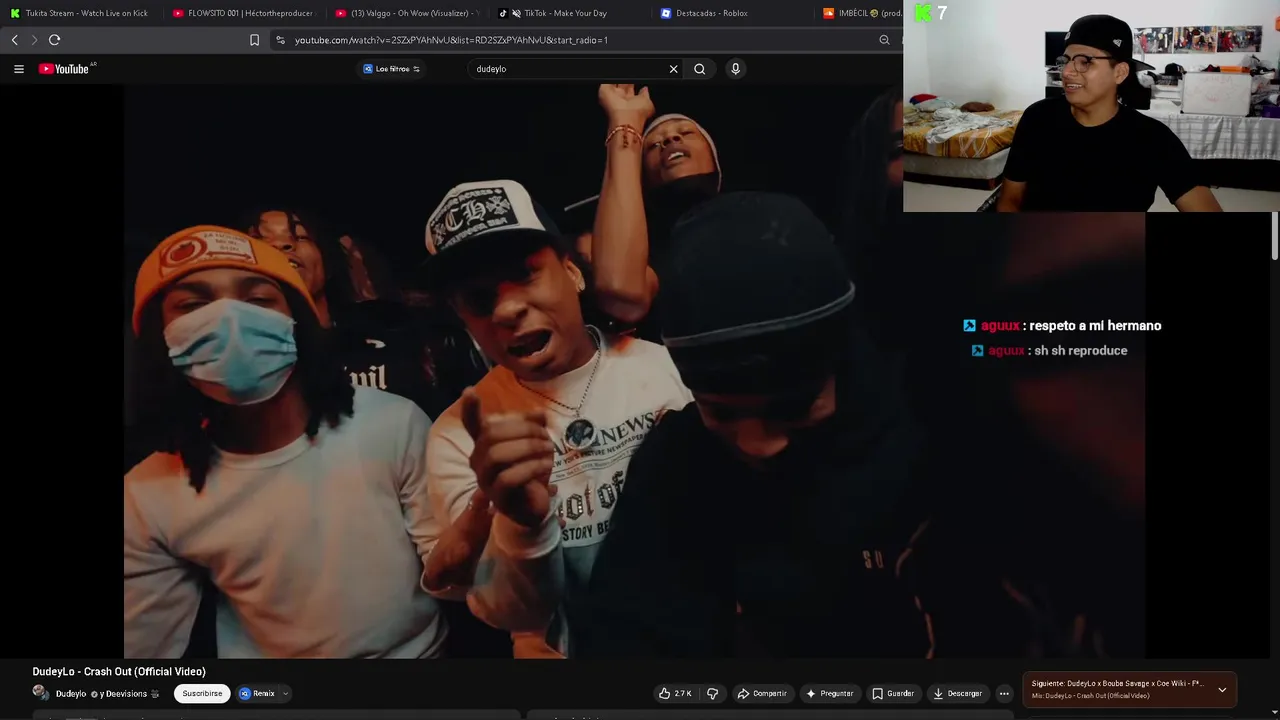Expand the Siguiente playlist panel chevron
Viewport: 1280px width, 720px height.
(x=1222, y=689)
